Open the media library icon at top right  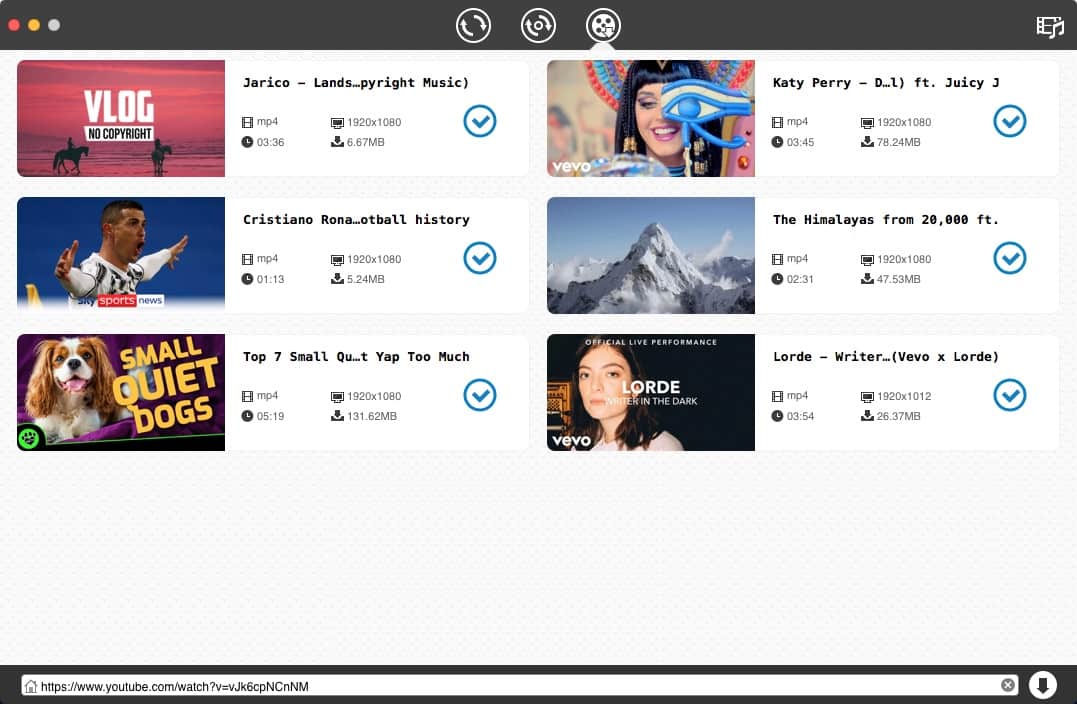point(1050,27)
